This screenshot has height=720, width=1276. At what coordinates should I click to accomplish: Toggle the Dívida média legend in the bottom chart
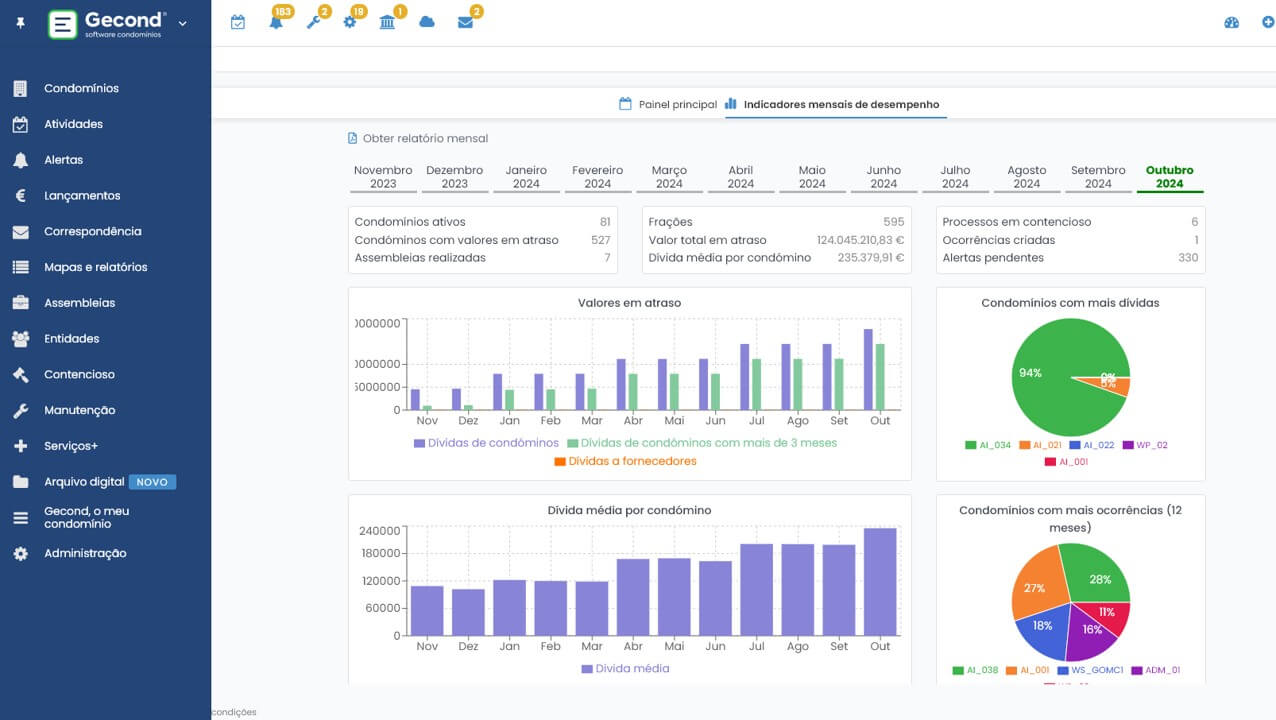tap(628, 668)
